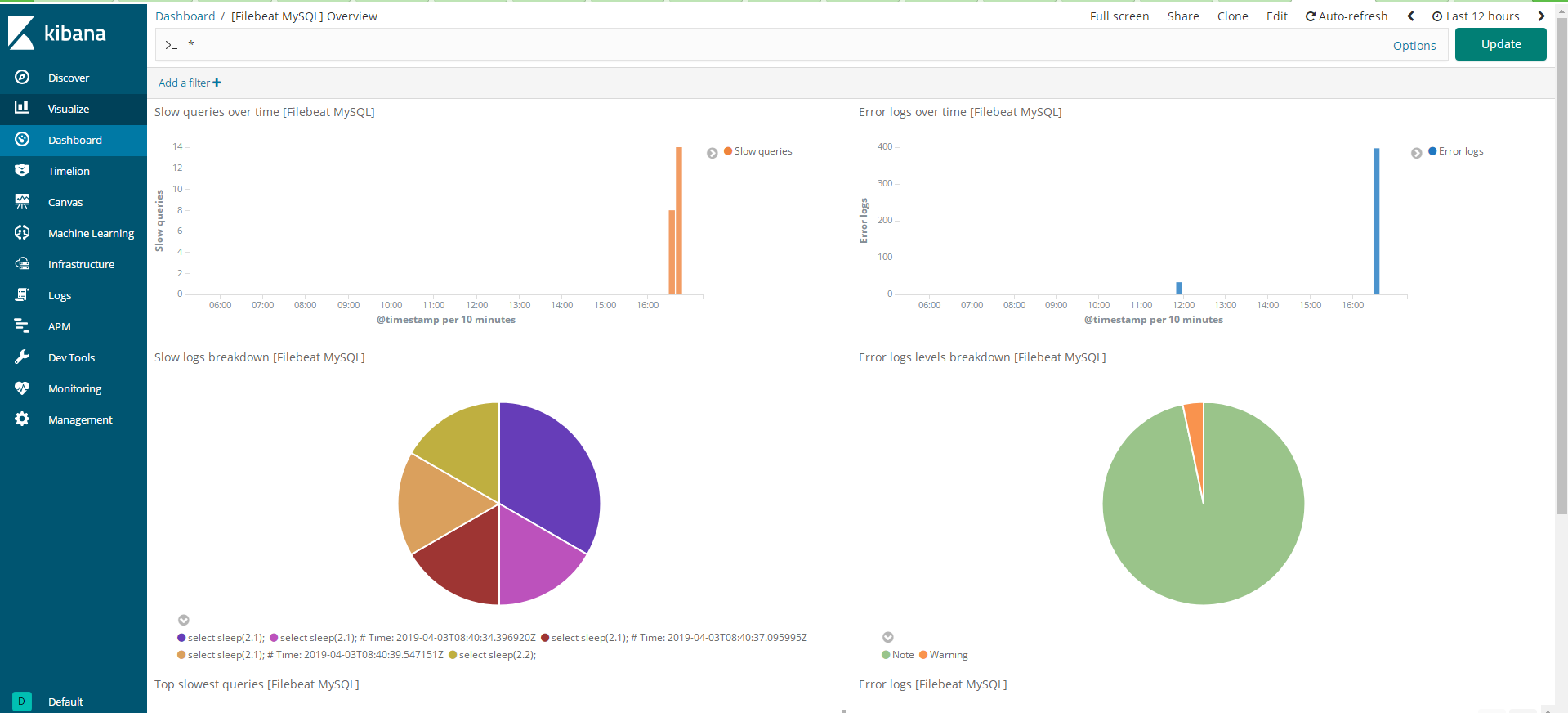Step time range forward with right chevron
This screenshot has width=1568, height=713.
(x=1541, y=16)
